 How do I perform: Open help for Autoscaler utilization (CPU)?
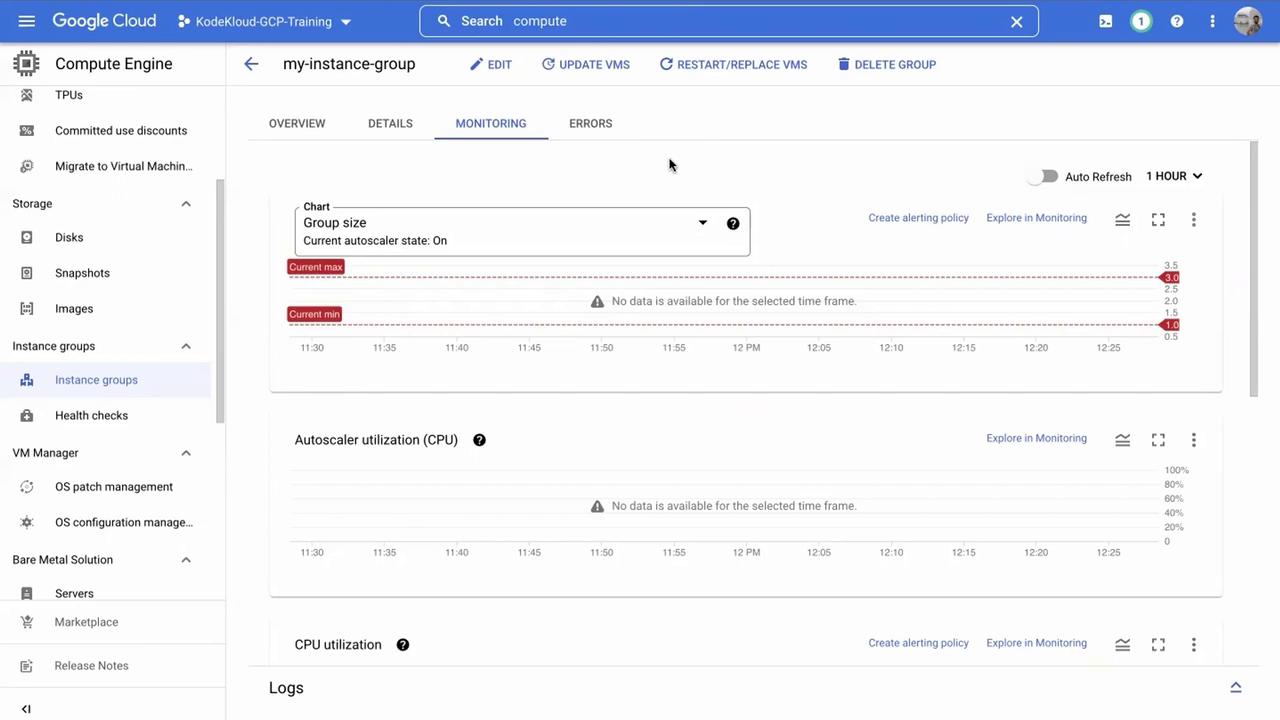479,440
